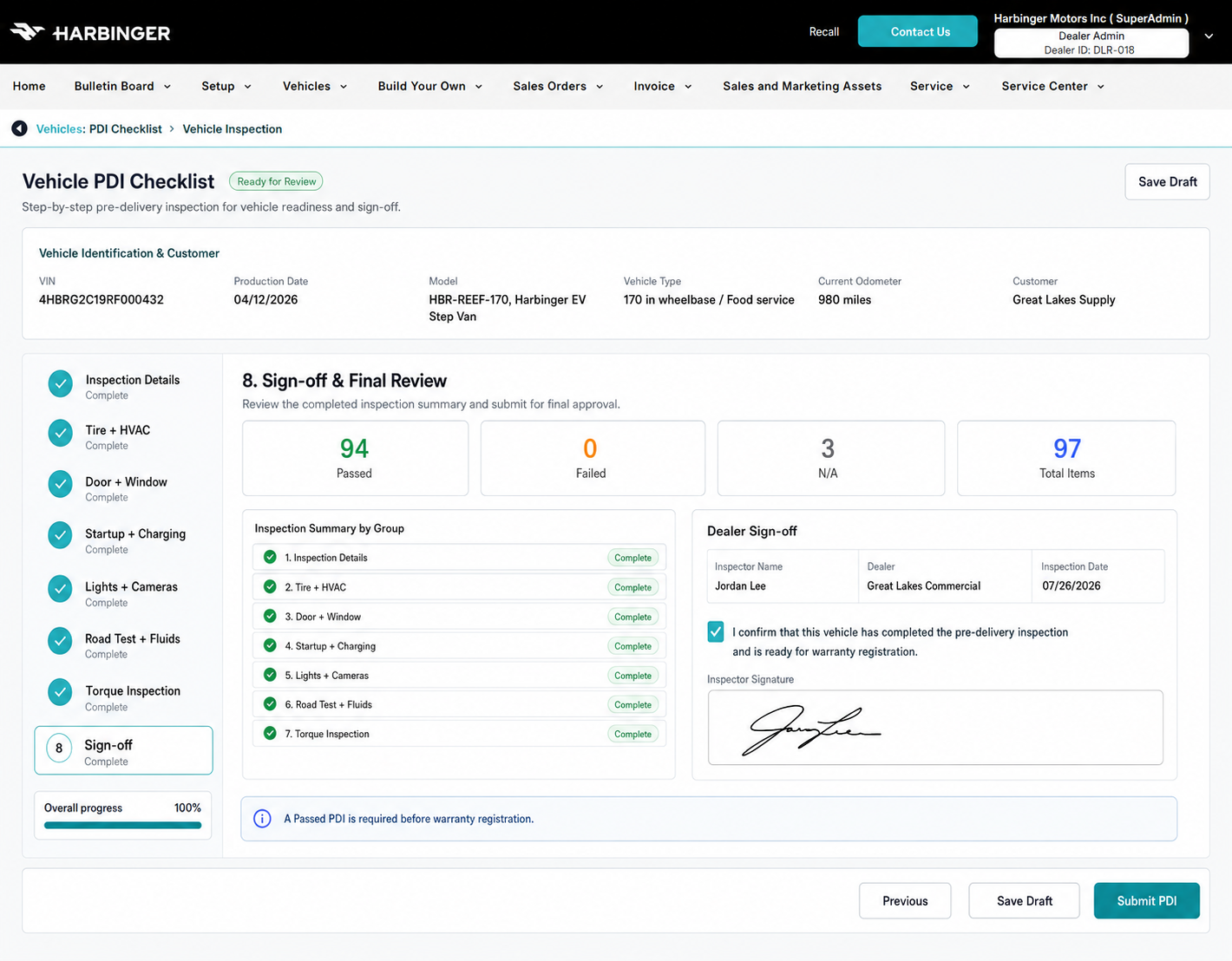Click Inspection Details step checkmark icon in sidebar
This screenshot has width=1232, height=961.
(60, 383)
